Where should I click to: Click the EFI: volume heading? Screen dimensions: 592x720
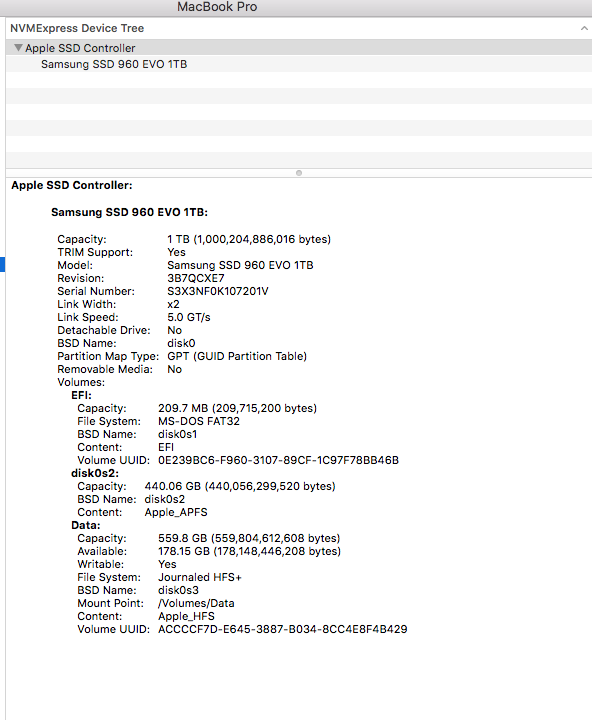pos(82,395)
